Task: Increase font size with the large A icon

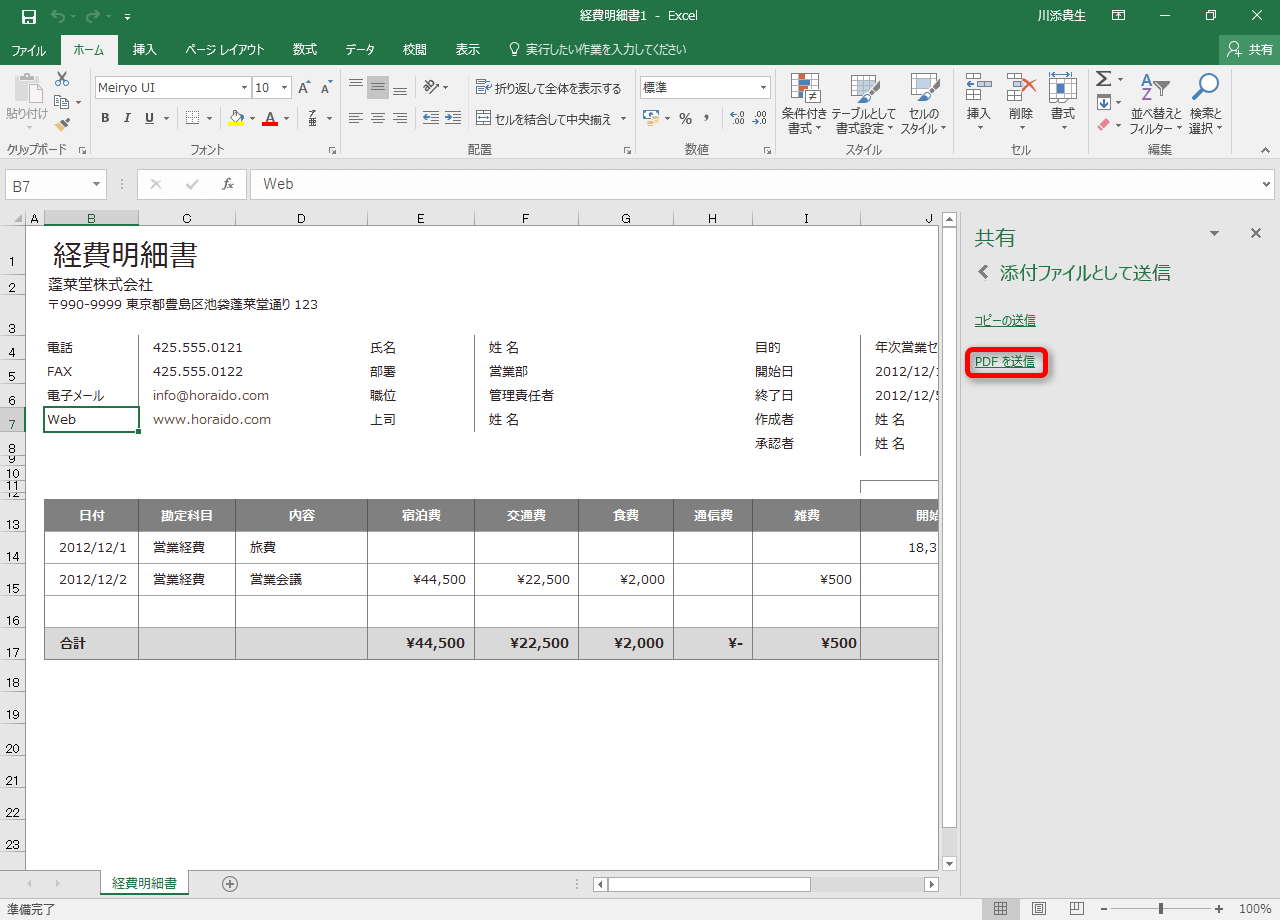Action: 305,88
